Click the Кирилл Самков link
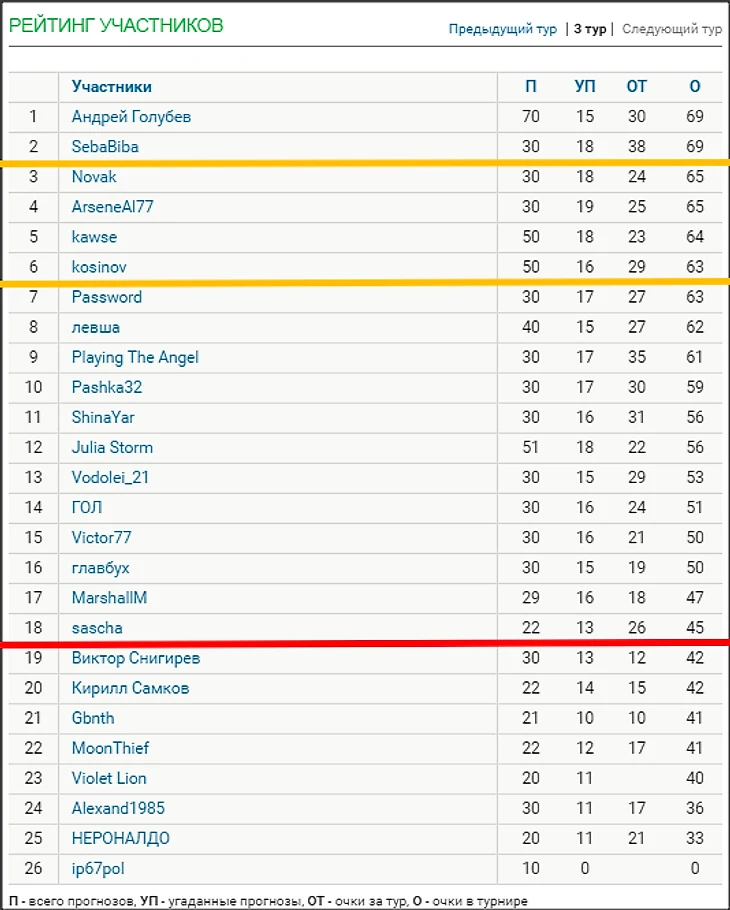This screenshot has height=910, width=730. coord(130,688)
